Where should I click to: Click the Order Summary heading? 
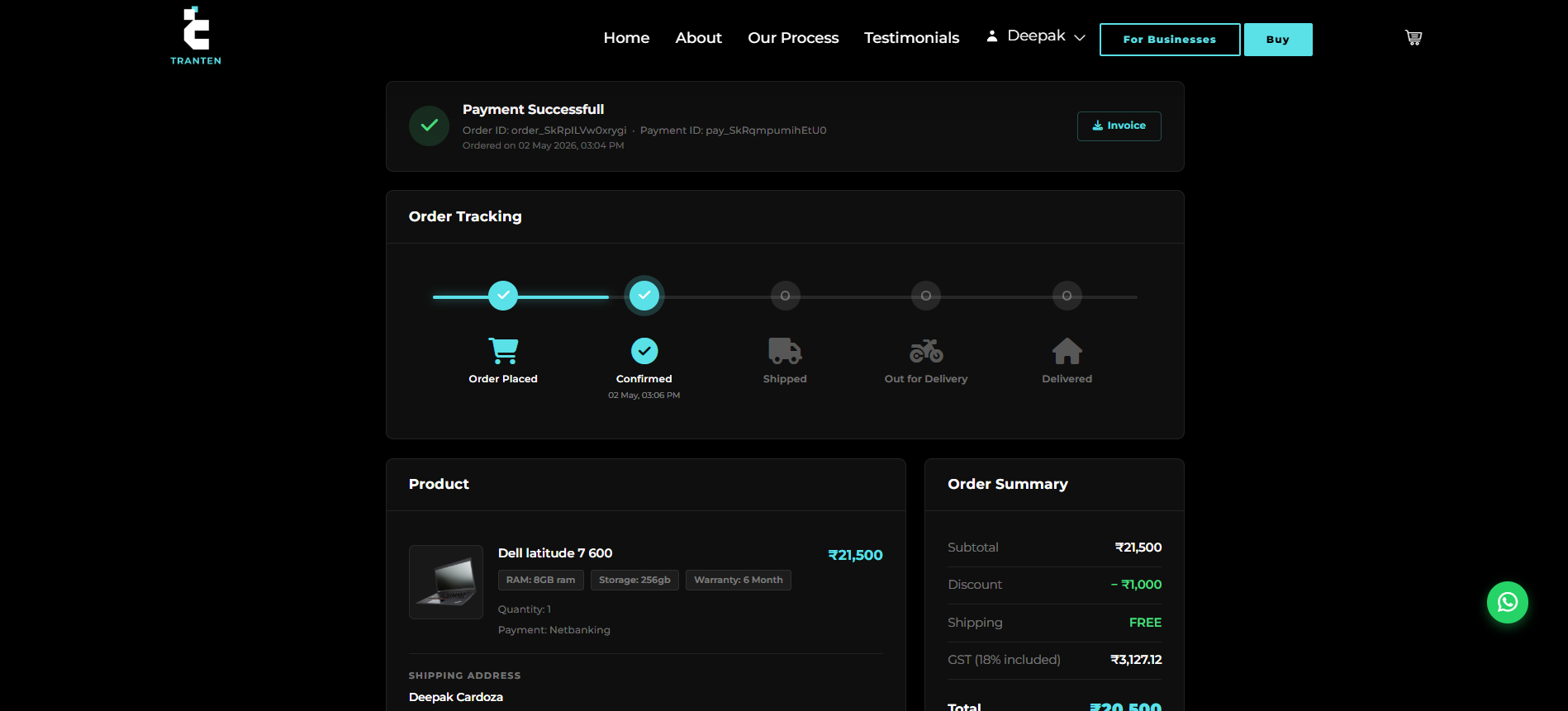1008,484
